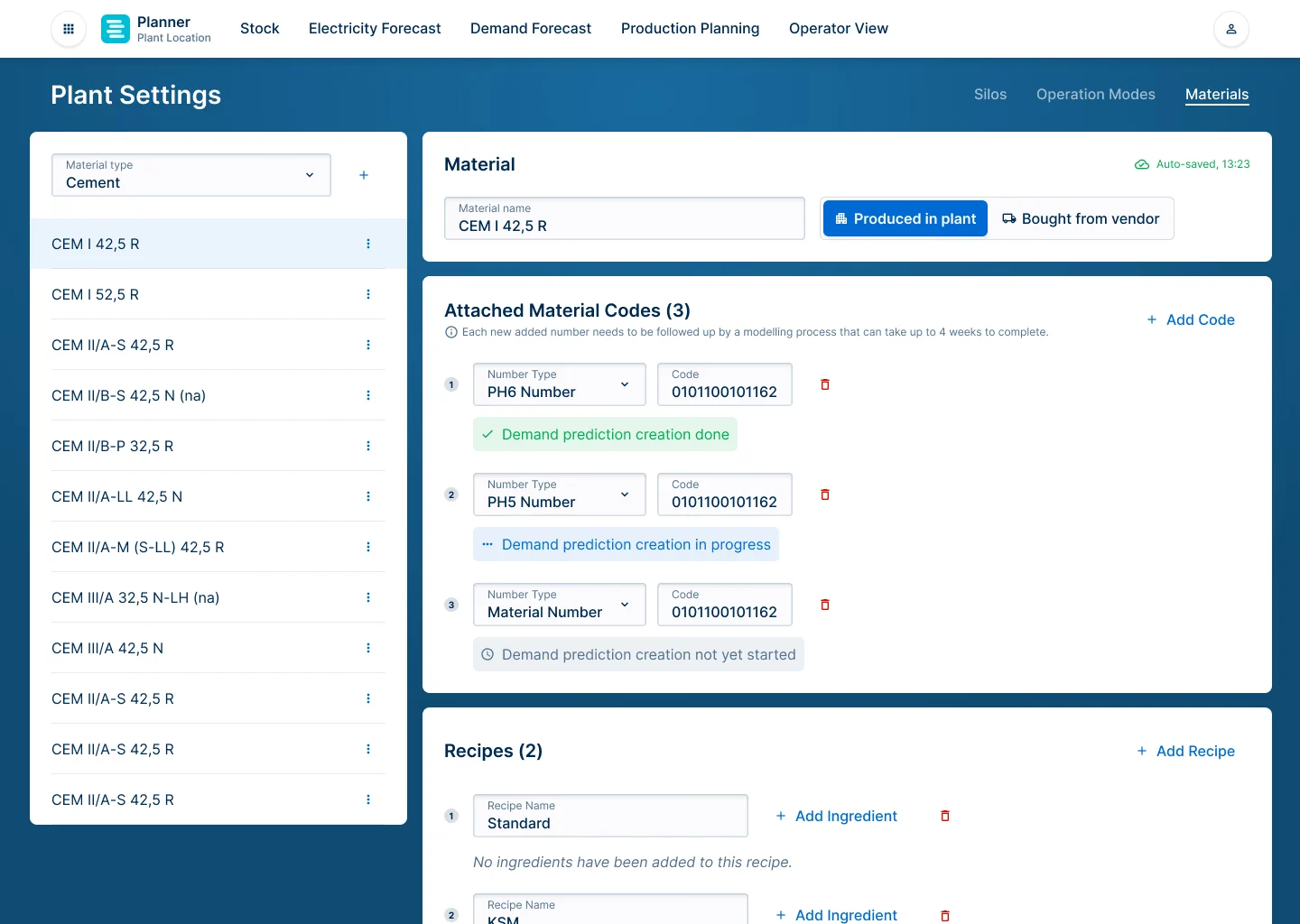Screen dimensions: 1300x924
Task: Click Add Recipe link
Action: (x=1186, y=751)
